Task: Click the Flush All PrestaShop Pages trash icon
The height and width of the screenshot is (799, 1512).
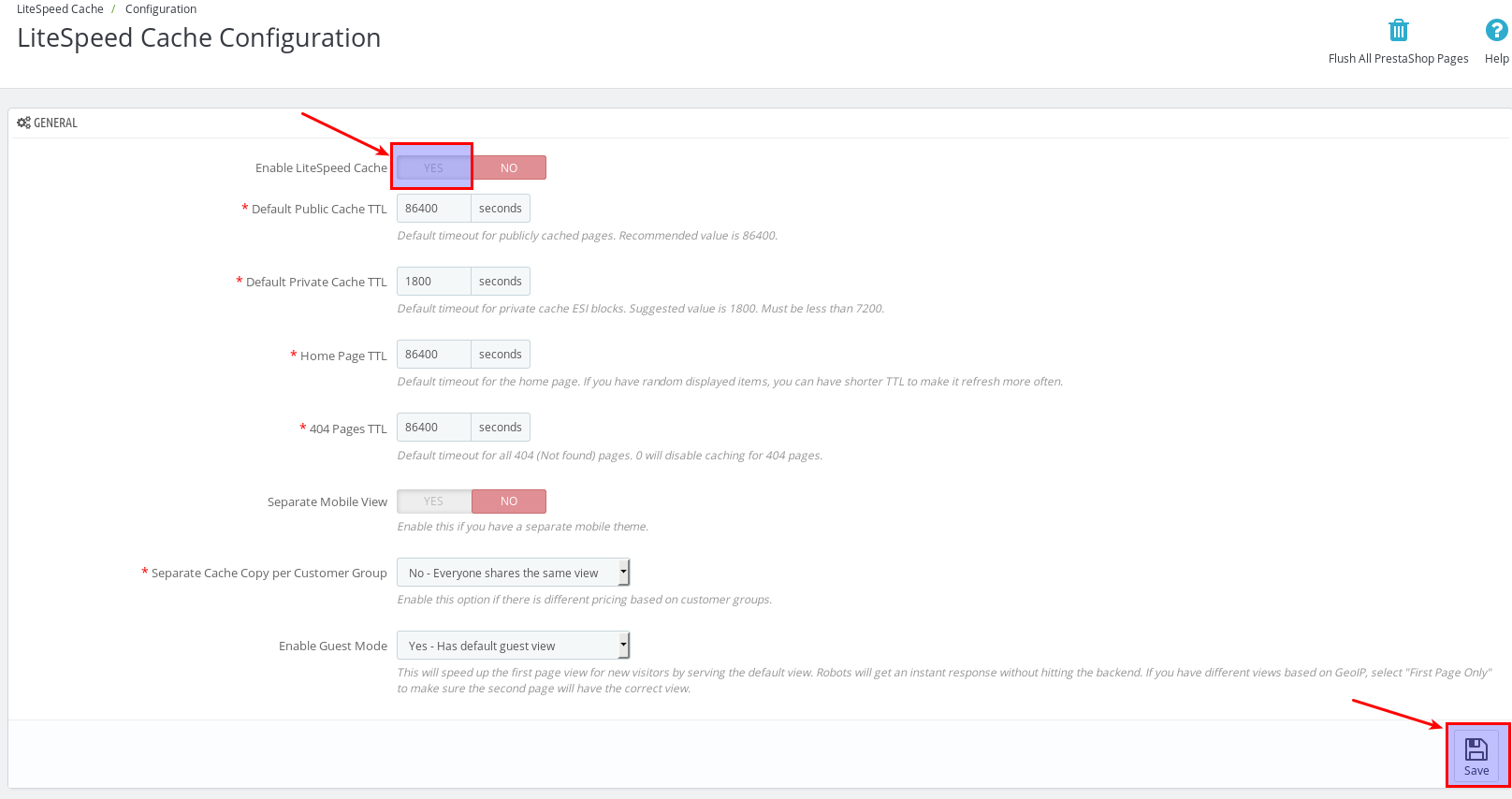Action: [x=1398, y=31]
